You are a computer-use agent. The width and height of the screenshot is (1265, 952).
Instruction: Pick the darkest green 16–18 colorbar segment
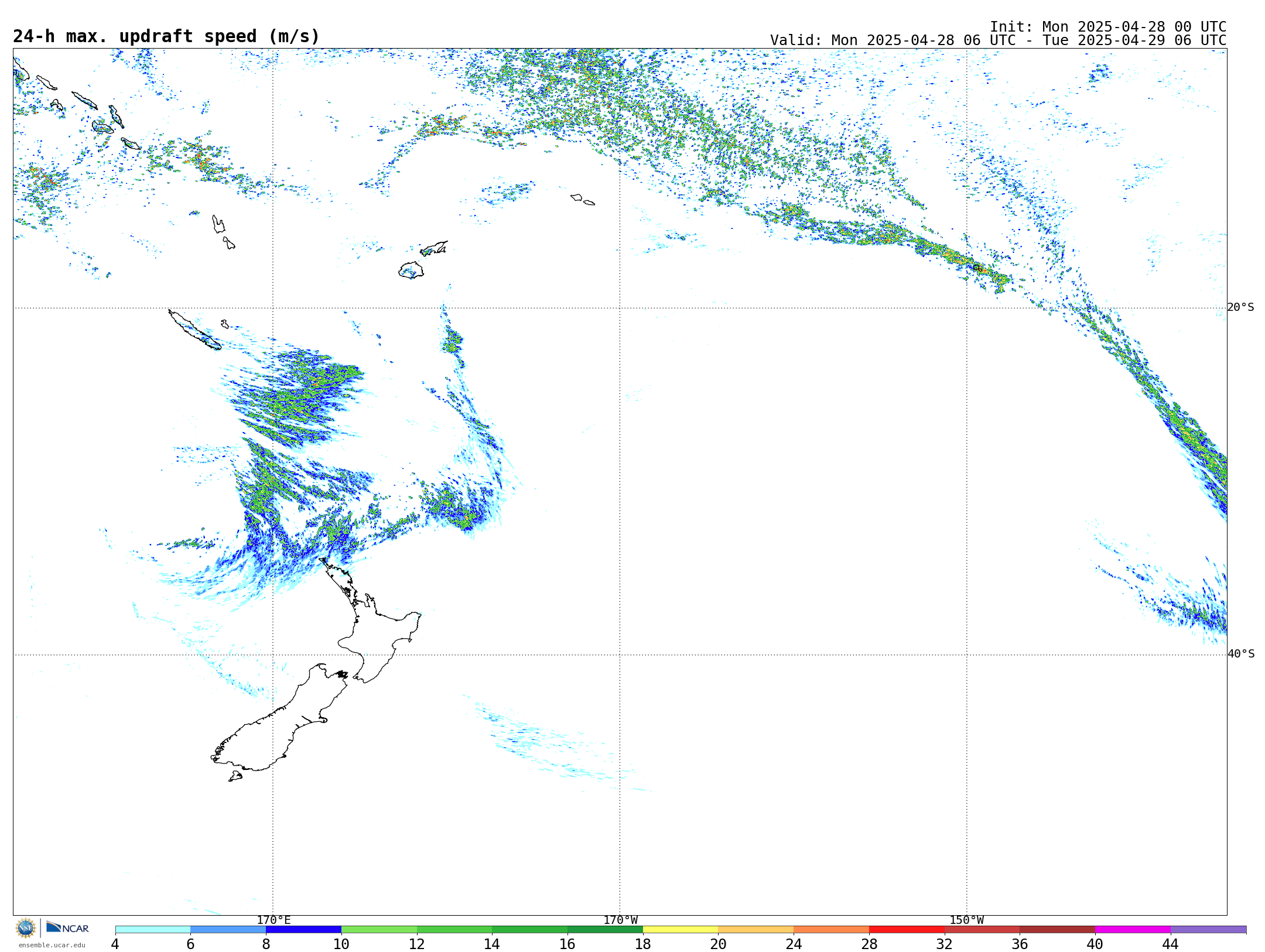coord(606,929)
